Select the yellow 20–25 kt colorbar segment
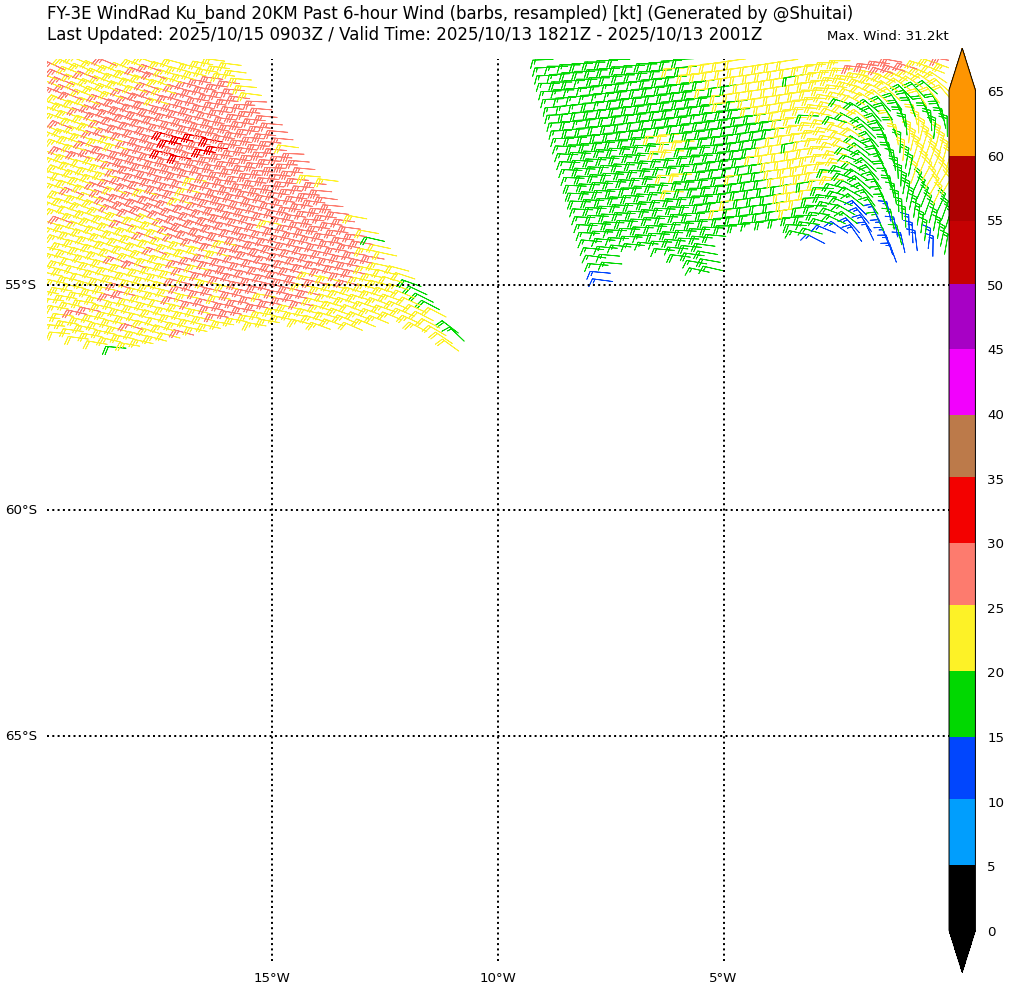1009x989 pixels. 961,638
